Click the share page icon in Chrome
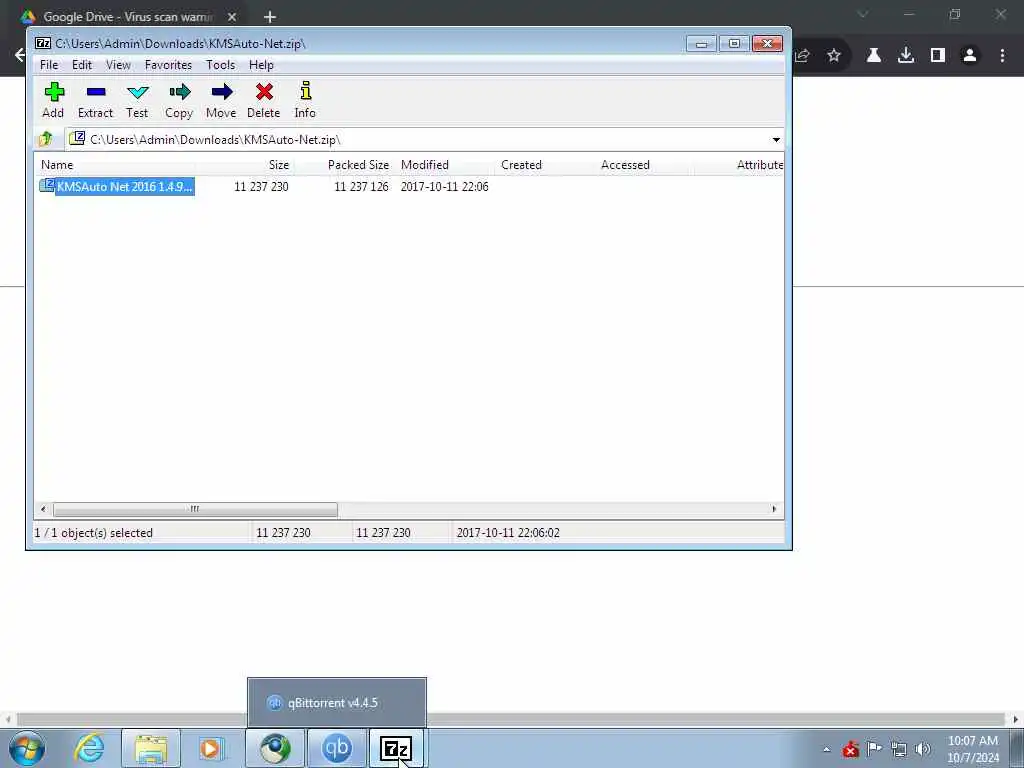This screenshot has height=768, width=1024. point(803,56)
